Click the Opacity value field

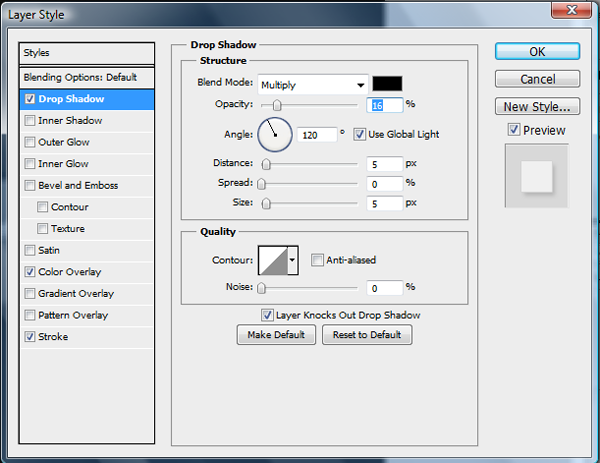tap(385, 105)
